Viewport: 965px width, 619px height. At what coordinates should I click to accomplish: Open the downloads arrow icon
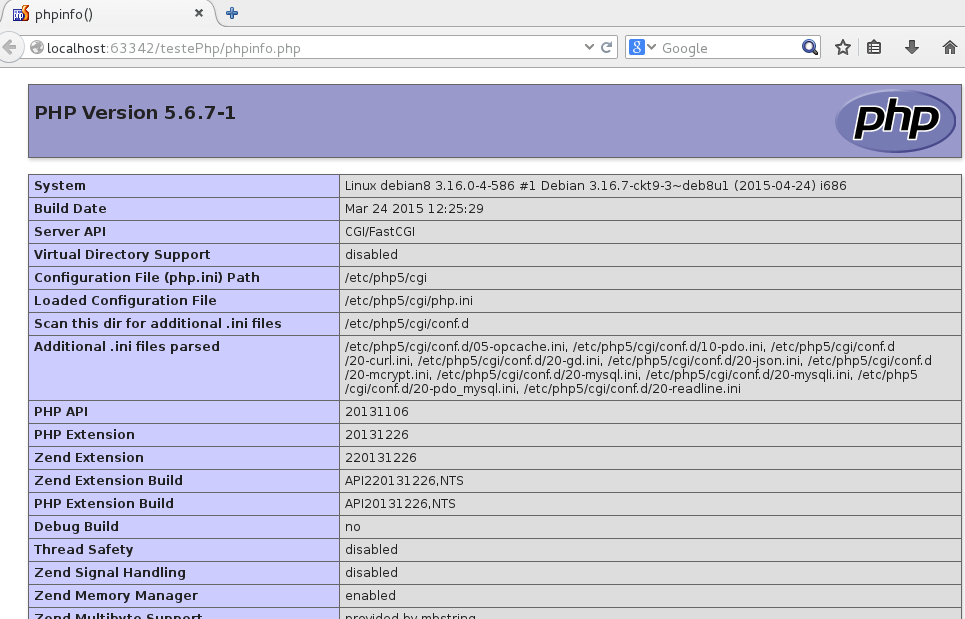tap(911, 47)
